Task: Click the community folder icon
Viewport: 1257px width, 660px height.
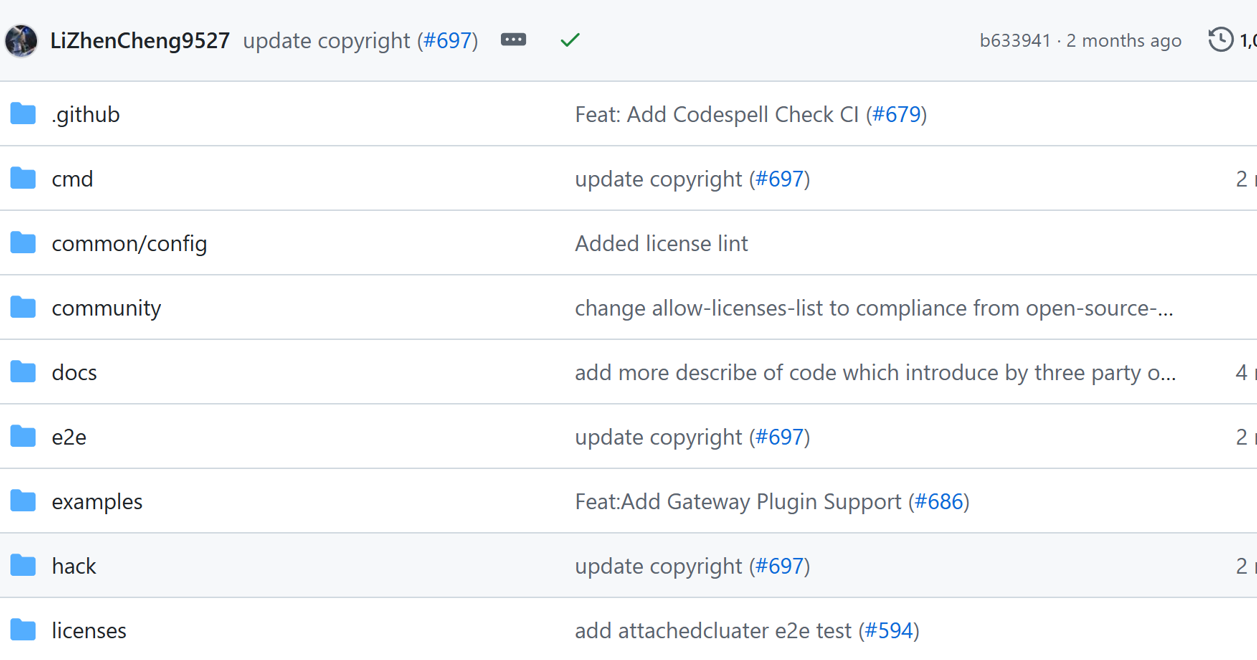Action: [23, 308]
